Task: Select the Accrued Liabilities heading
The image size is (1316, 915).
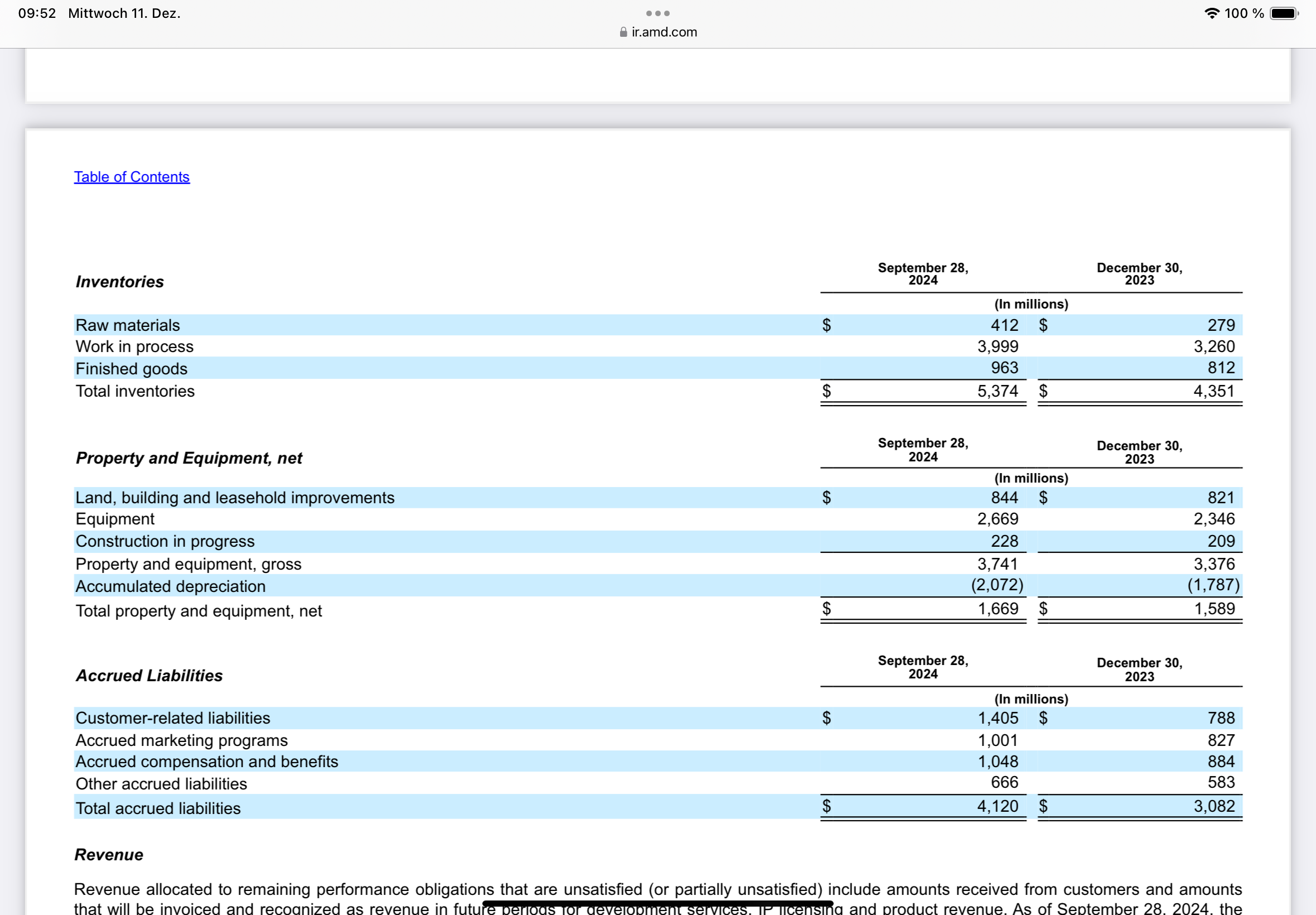Action: coord(149,675)
